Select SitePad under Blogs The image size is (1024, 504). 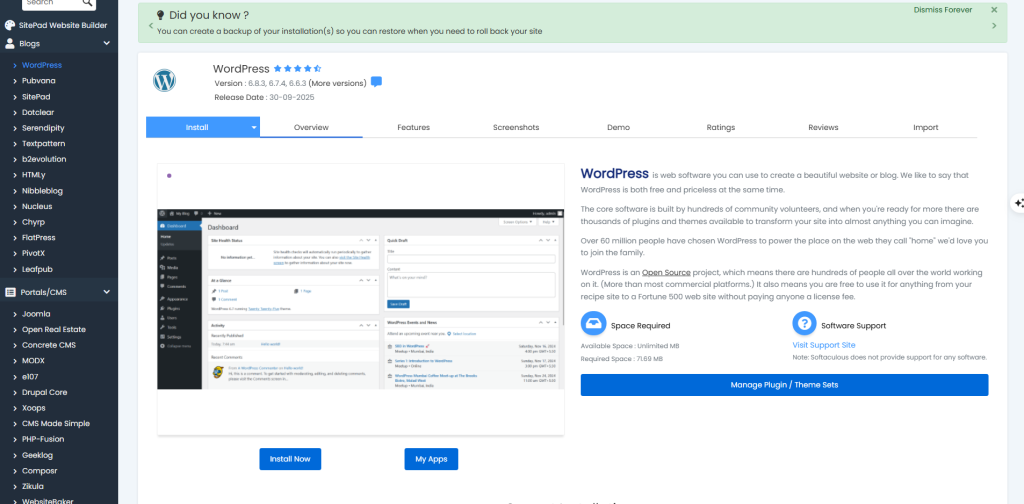(x=36, y=97)
